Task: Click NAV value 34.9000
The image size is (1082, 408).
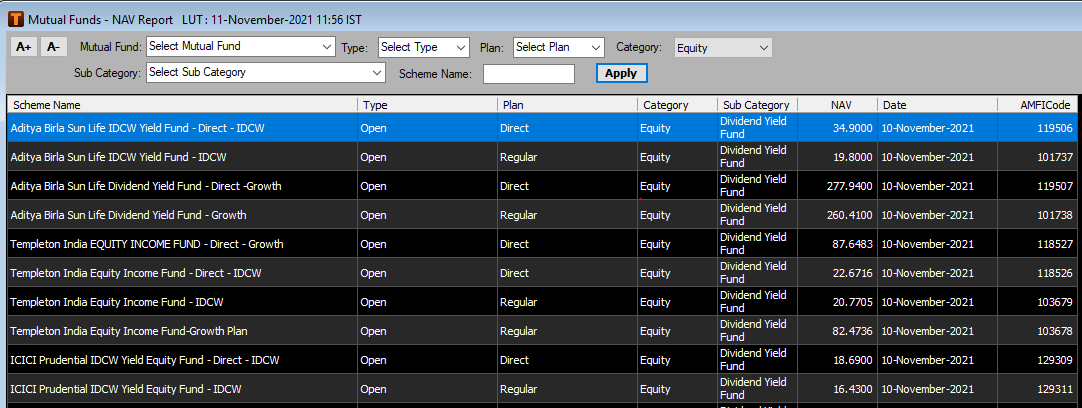Action: [852, 128]
